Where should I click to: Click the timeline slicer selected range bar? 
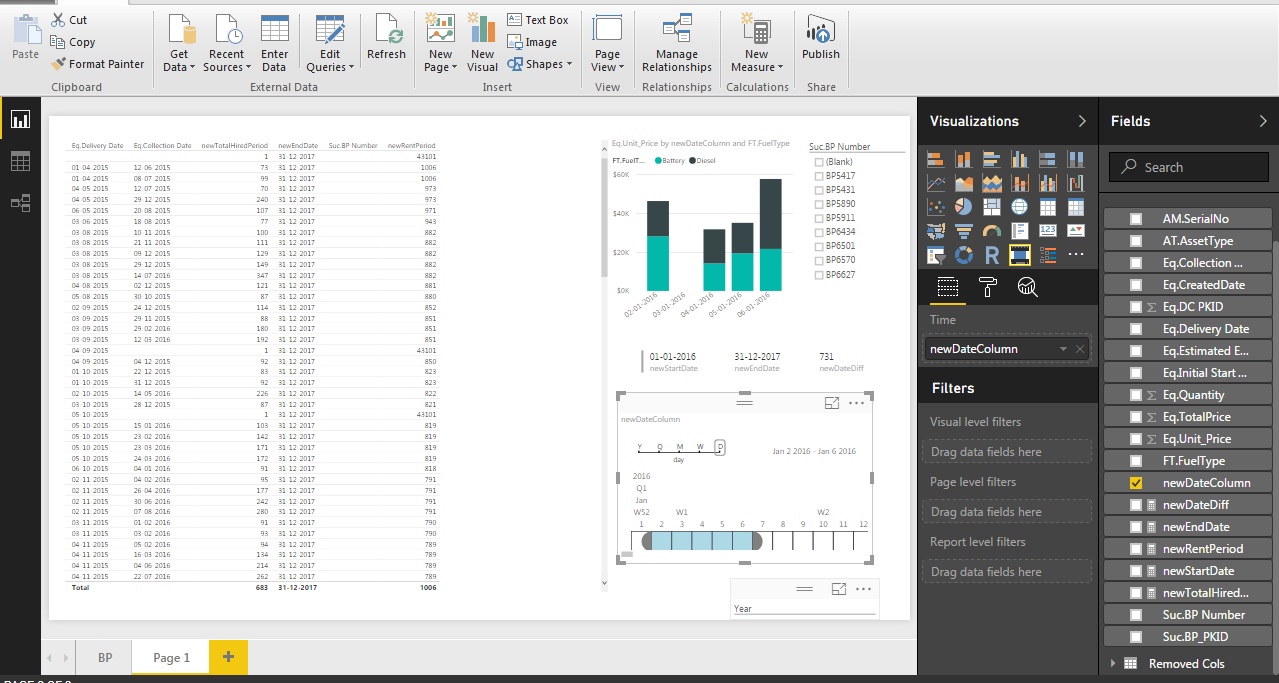coord(702,540)
